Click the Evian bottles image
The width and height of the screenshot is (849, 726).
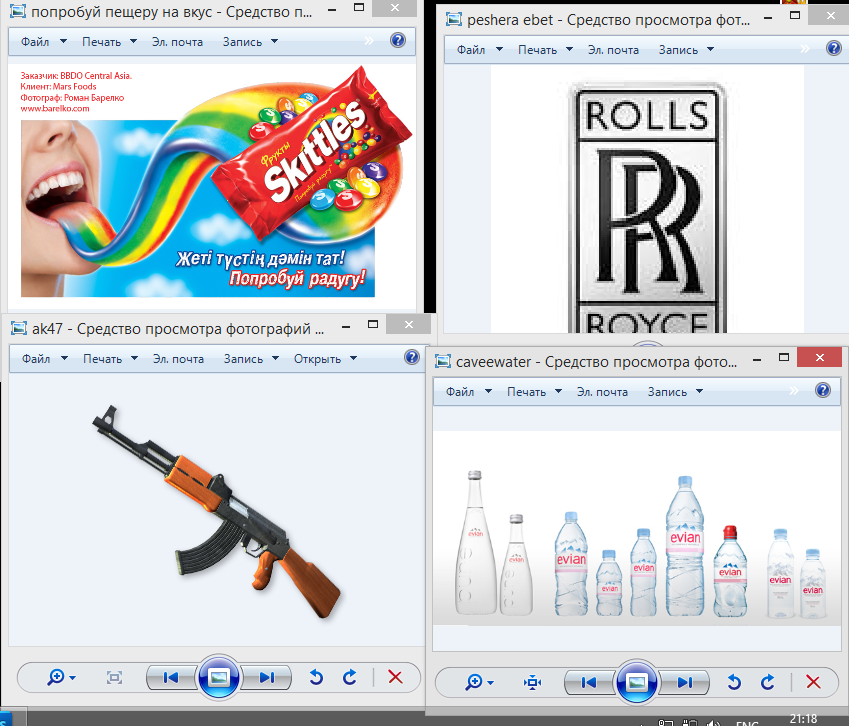(636, 528)
